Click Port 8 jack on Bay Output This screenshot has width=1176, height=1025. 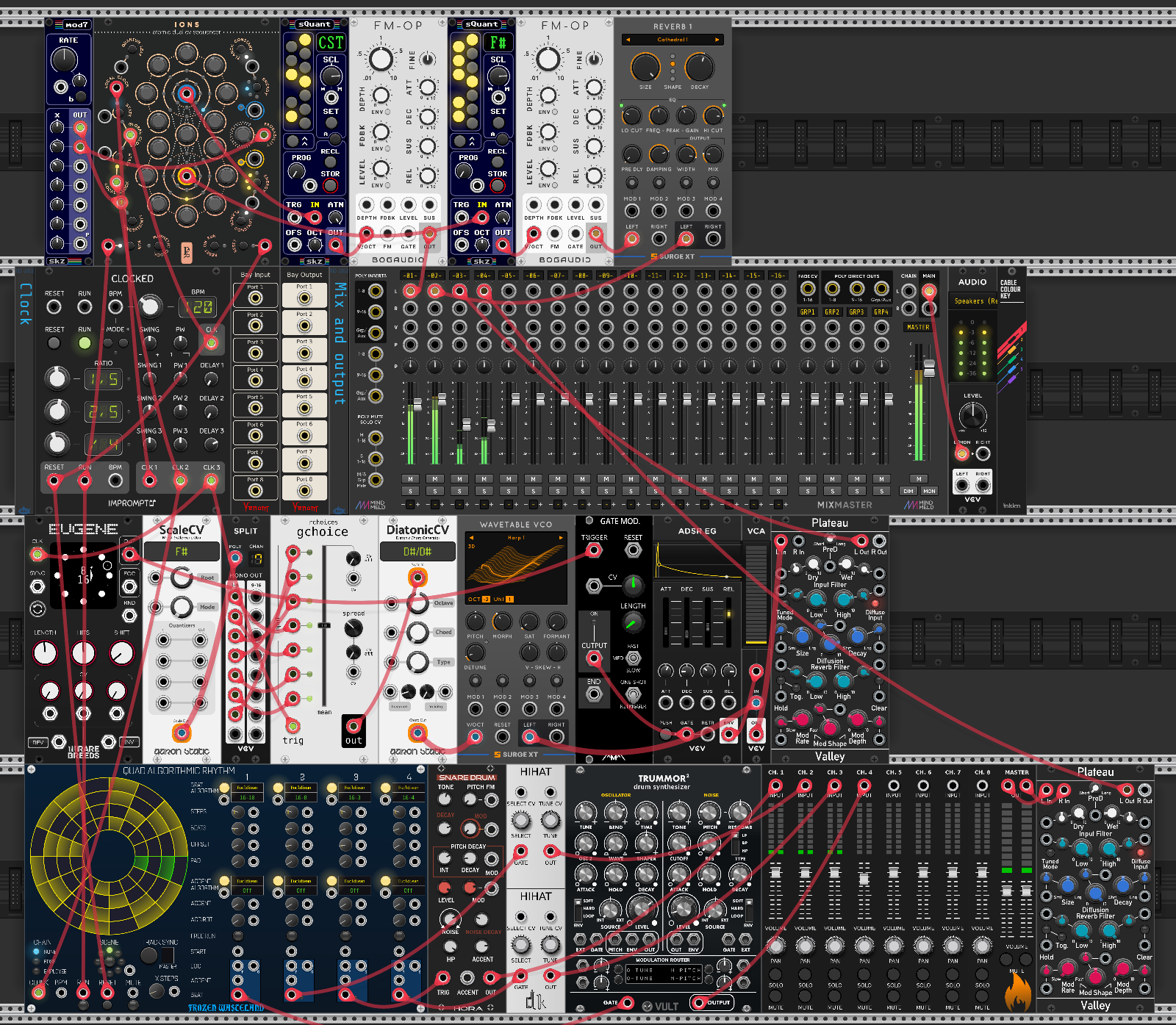pos(304,490)
